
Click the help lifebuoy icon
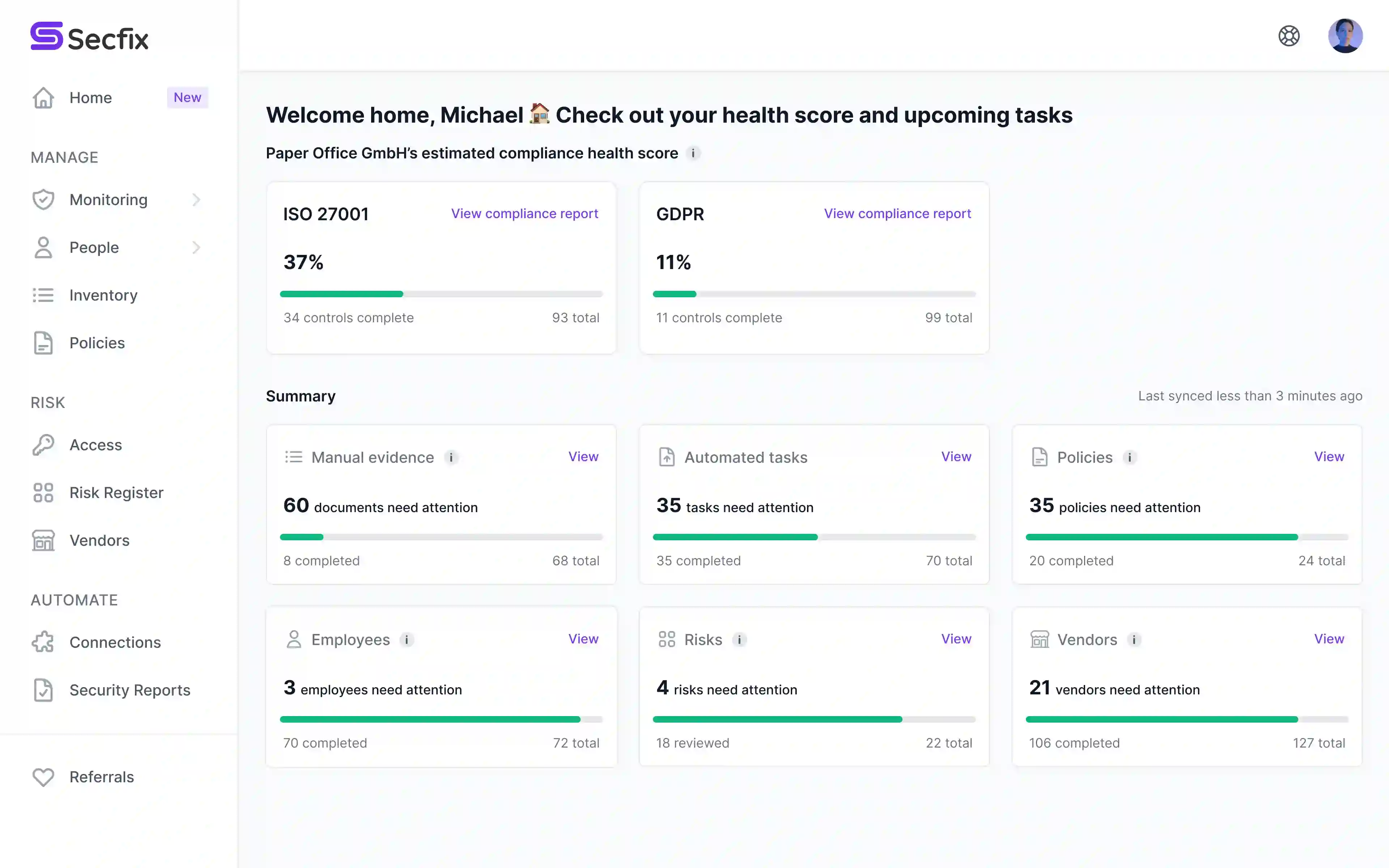point(1288,36)
